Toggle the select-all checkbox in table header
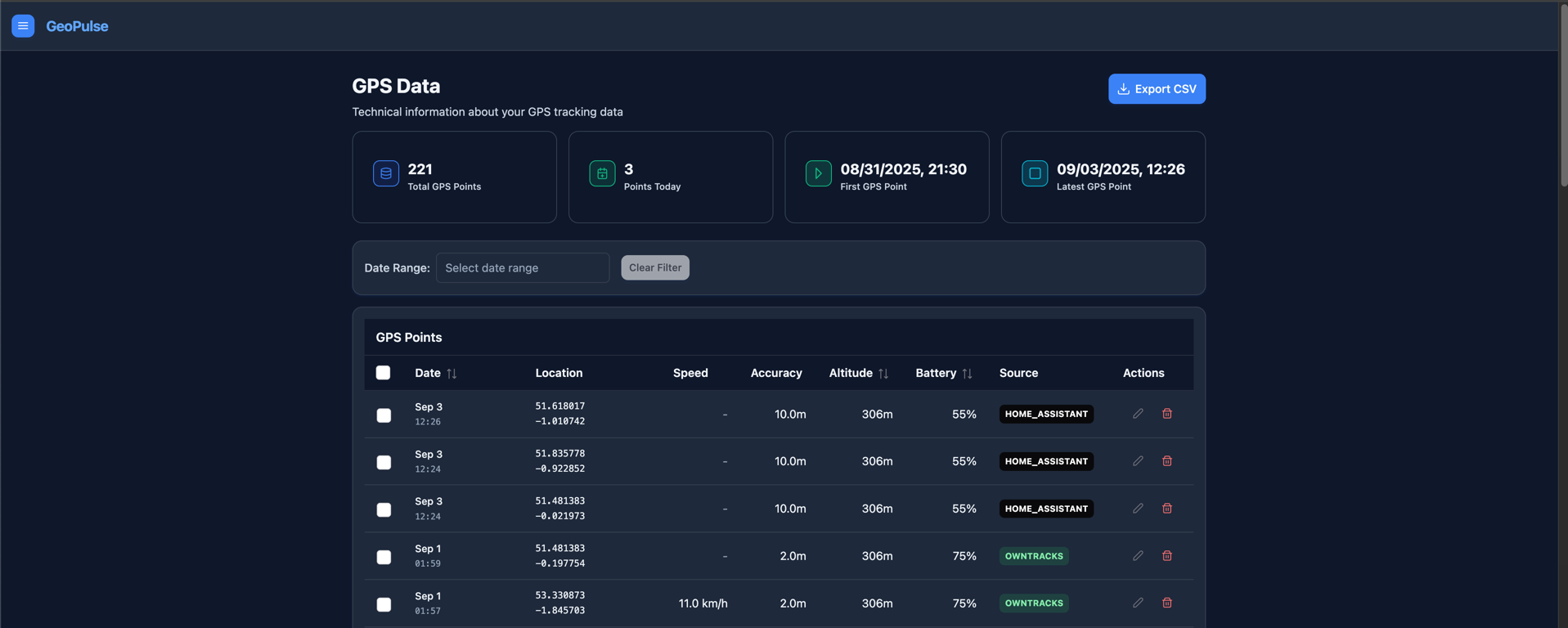The height and width of the screenshot is (628, 1568). (x=383, y=373)
